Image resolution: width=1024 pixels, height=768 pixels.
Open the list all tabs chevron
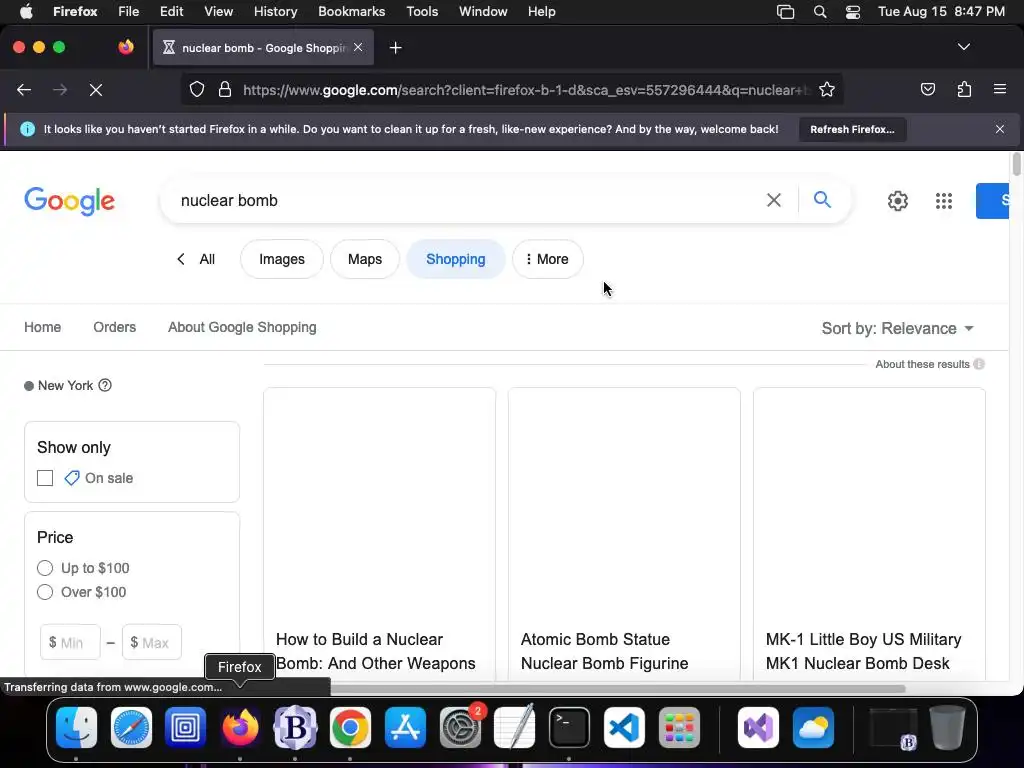963,47
